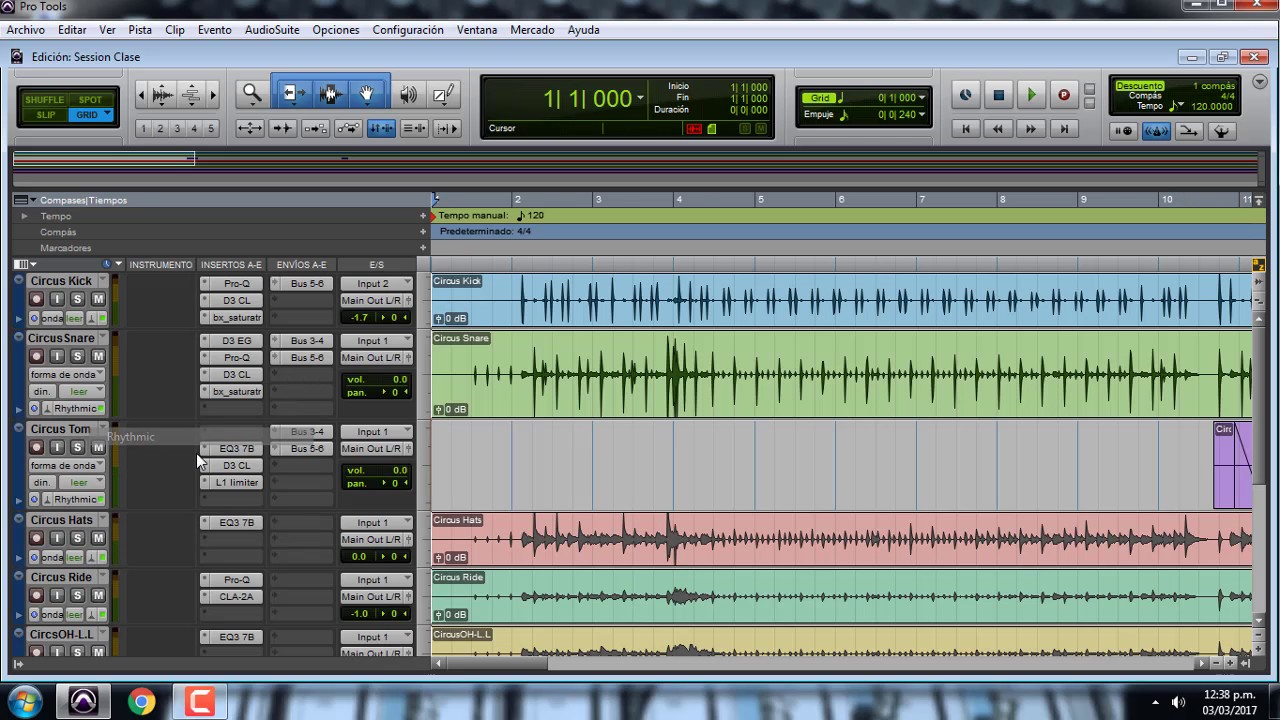The width and height of the screenshot is (1280, 720).
Task: Open the AudioSuite menu
Action: click(x=272, y=30)
